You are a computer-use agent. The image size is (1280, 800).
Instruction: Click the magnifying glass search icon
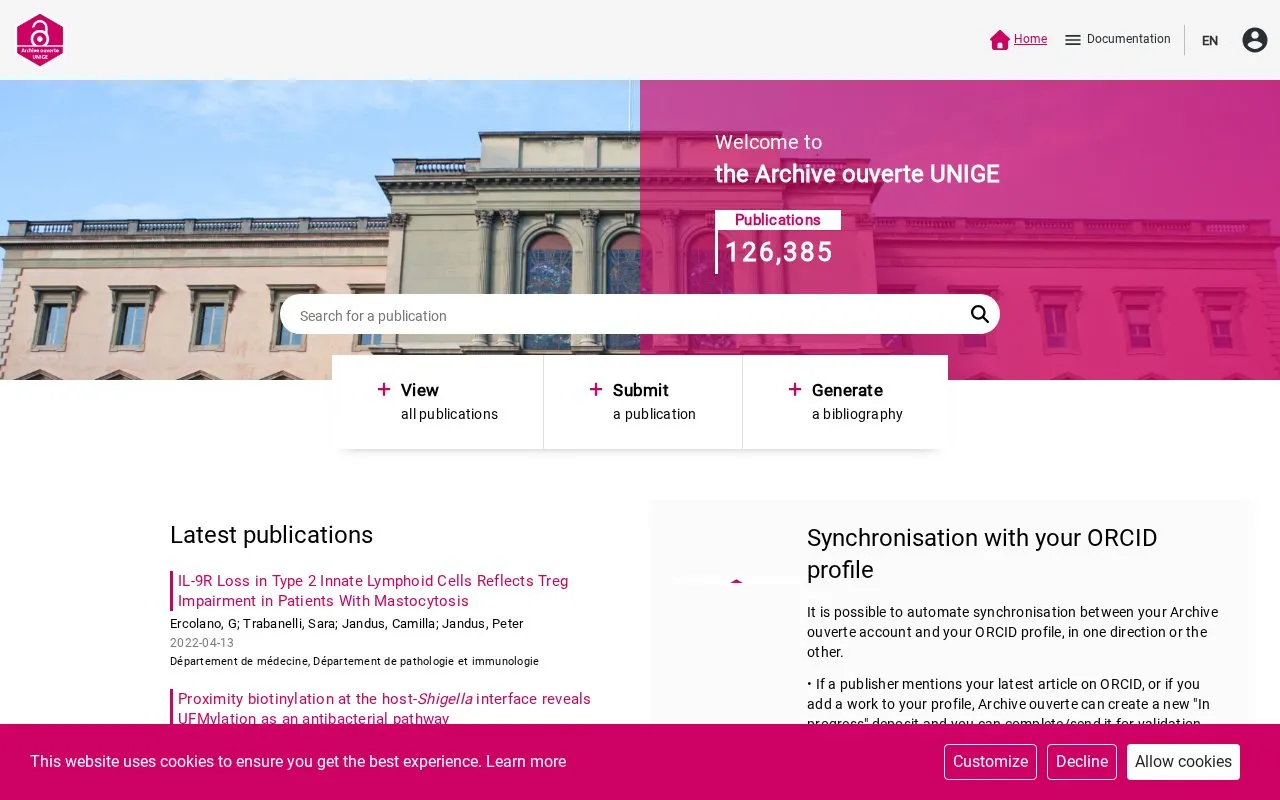pos(980,315)
